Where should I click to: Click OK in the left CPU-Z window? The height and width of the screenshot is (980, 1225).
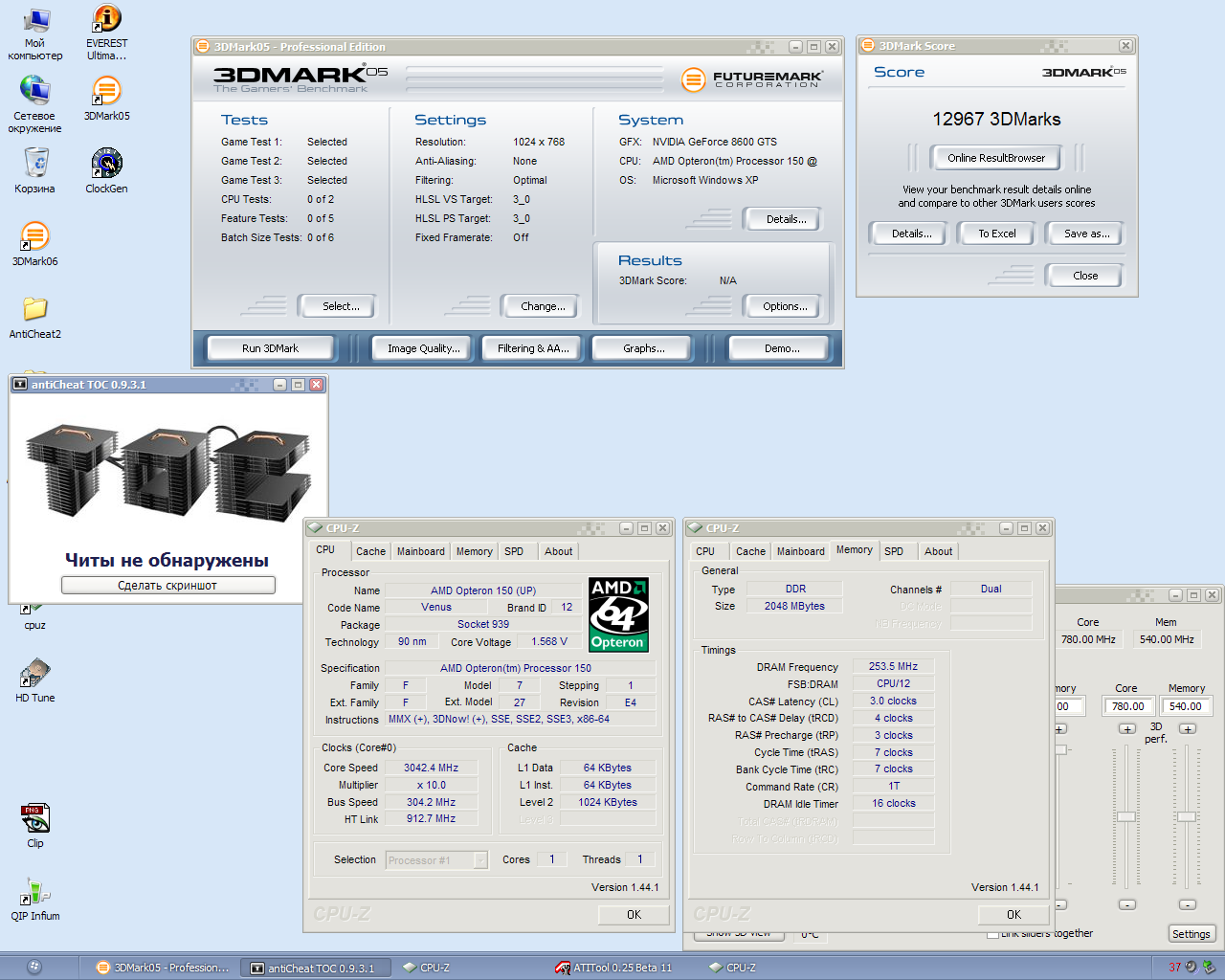coord(634,914)
